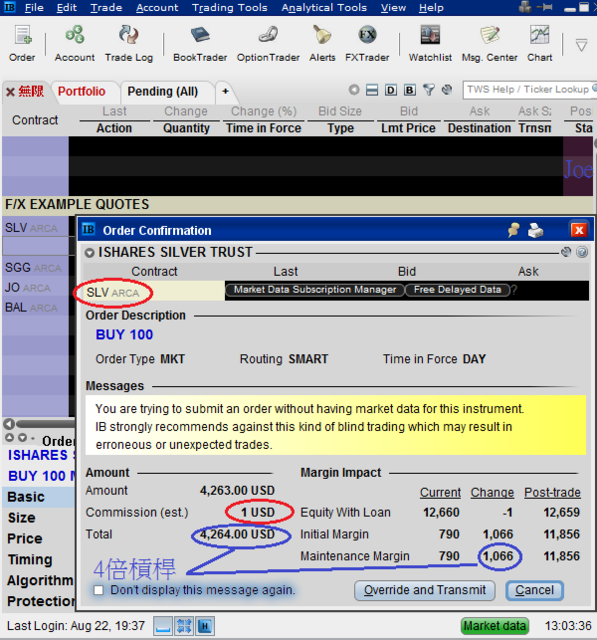Click the Post-trade column link
This screenshot has width=597, height=640.
pos(552,493)
